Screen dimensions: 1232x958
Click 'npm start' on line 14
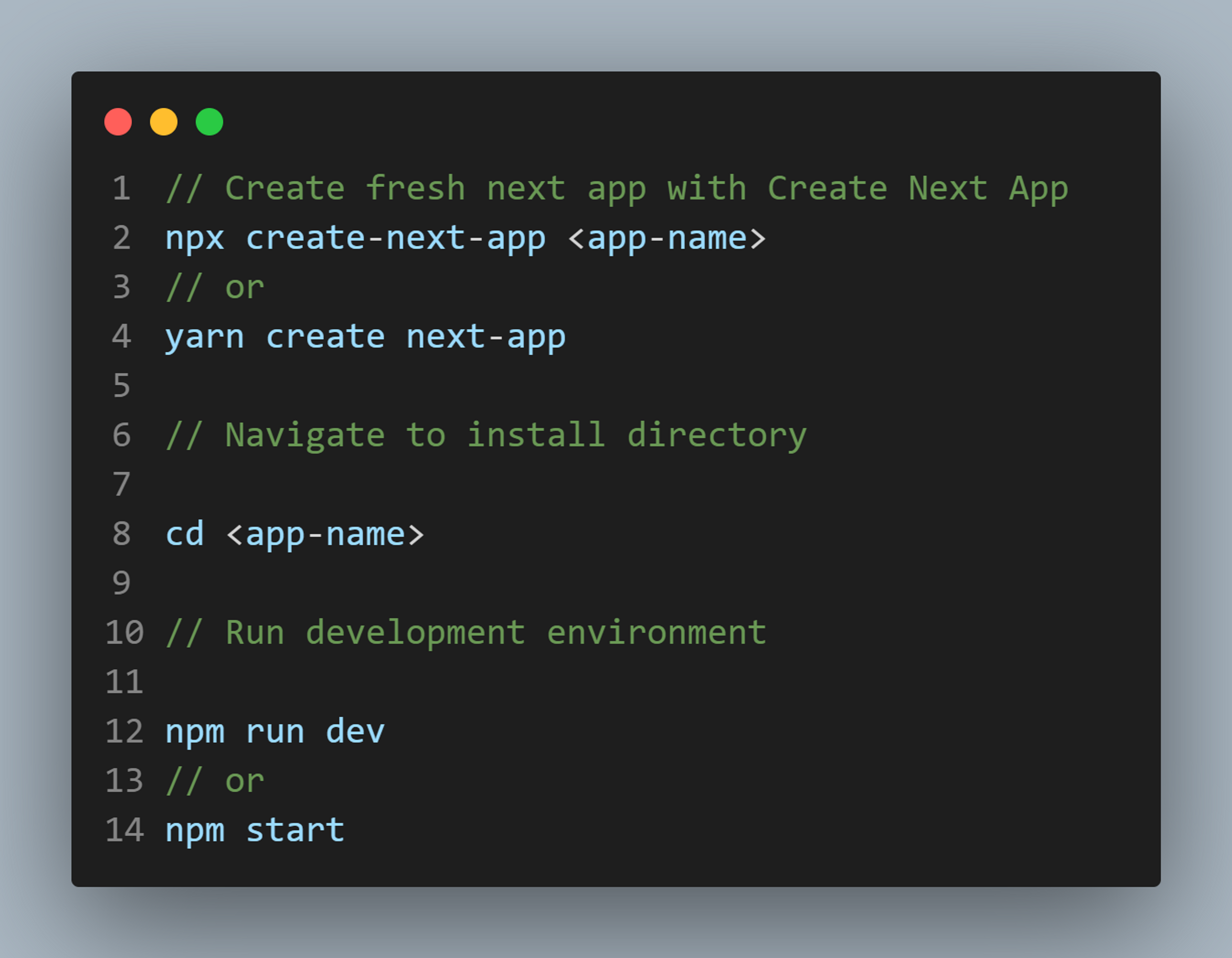(x=254, y=831)
